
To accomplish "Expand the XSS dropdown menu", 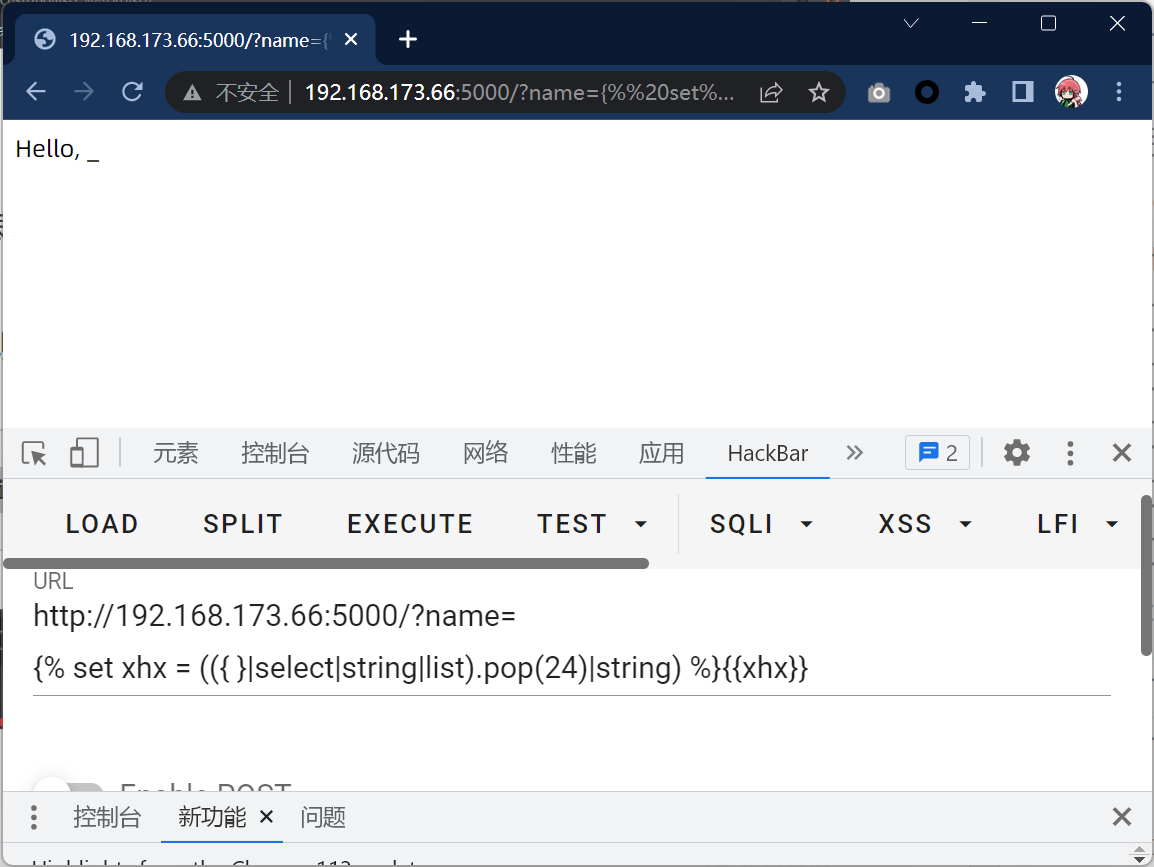I will point(925,524).
